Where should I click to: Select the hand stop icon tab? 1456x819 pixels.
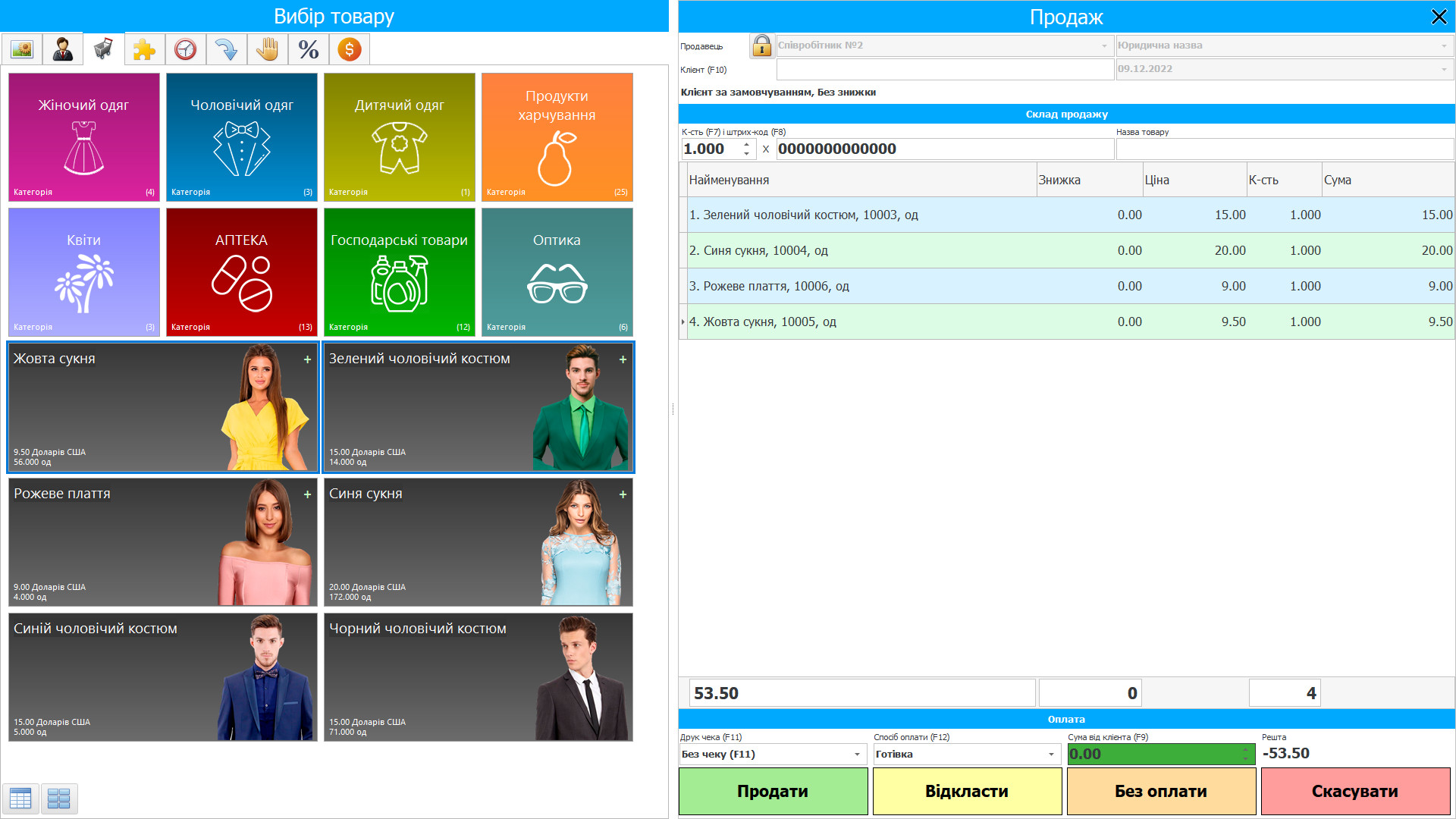[267, 50]
